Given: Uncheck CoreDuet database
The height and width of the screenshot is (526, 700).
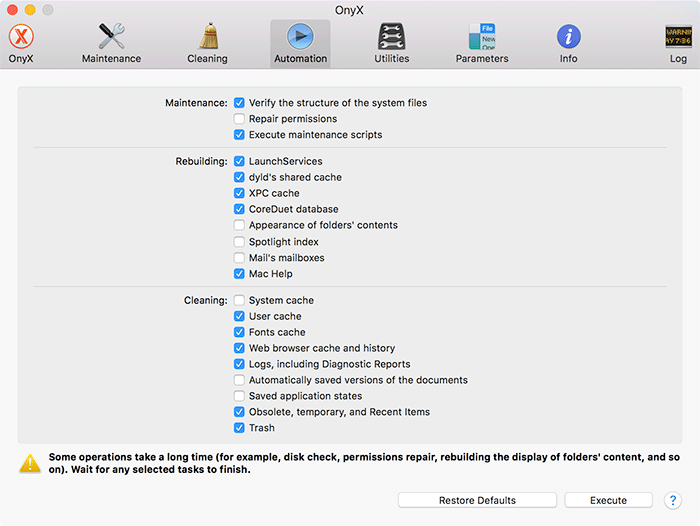Looking at the screenshot, I should pos(239,209).
